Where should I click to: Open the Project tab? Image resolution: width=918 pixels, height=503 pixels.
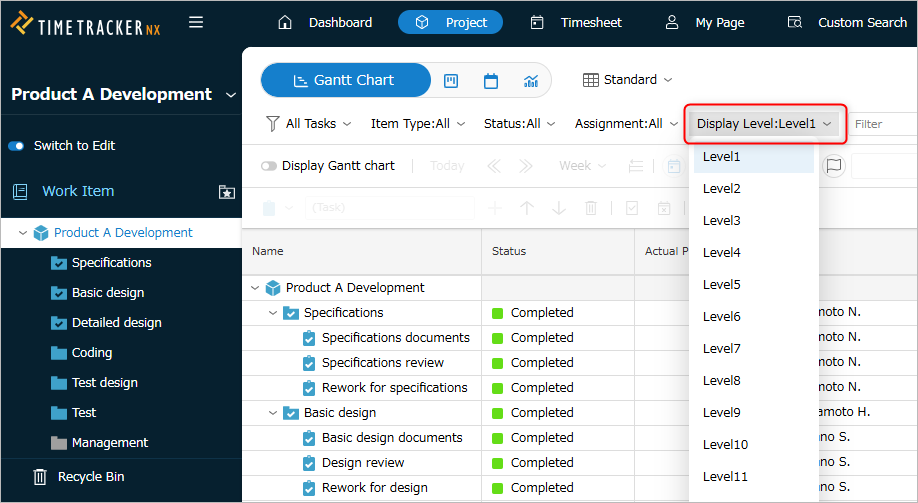[450, 22]
